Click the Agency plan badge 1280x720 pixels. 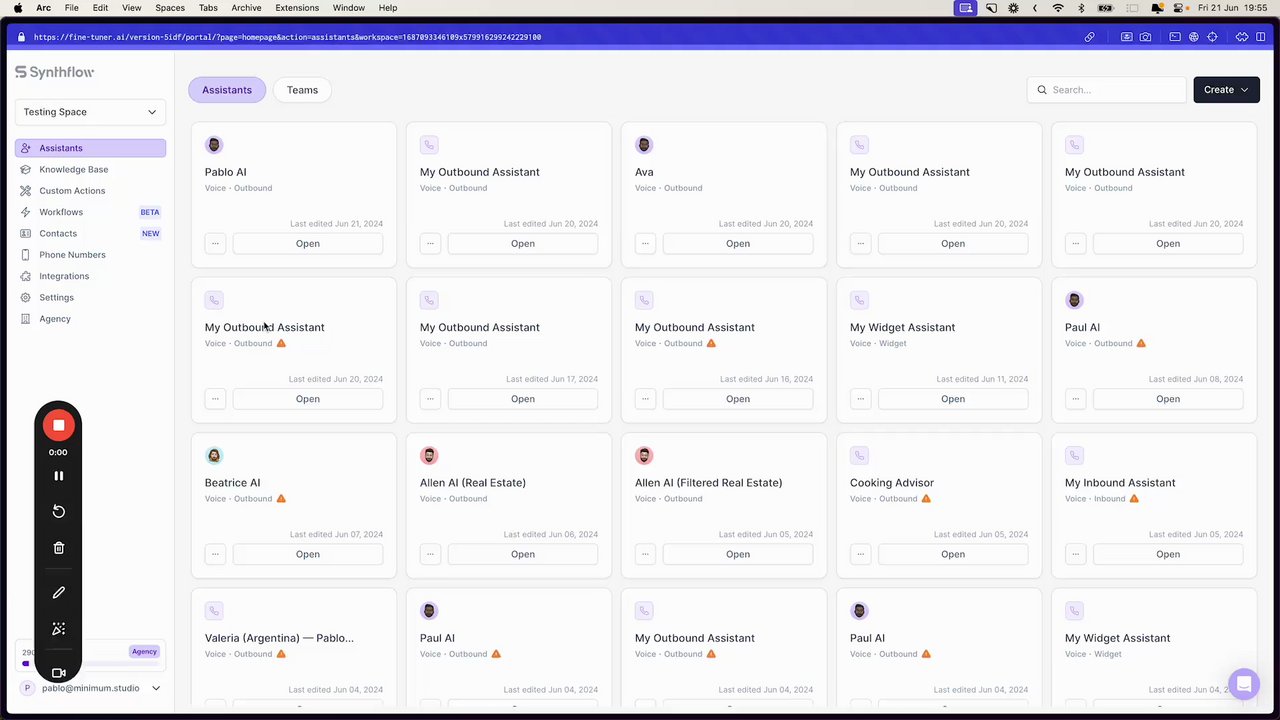point(144,652)
